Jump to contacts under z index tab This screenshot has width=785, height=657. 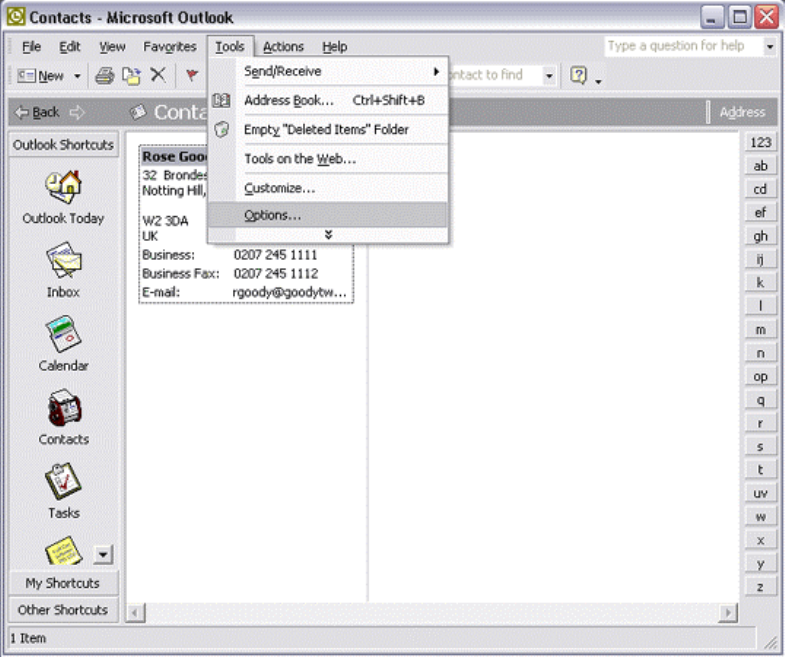760,587
